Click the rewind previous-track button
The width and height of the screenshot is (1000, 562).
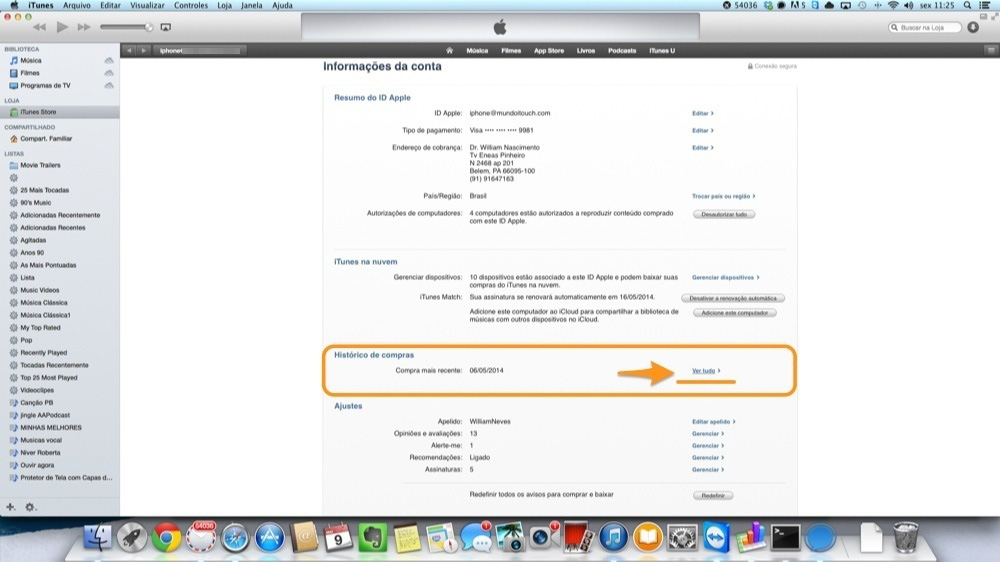pyautogui.click(x=40, y=27)
